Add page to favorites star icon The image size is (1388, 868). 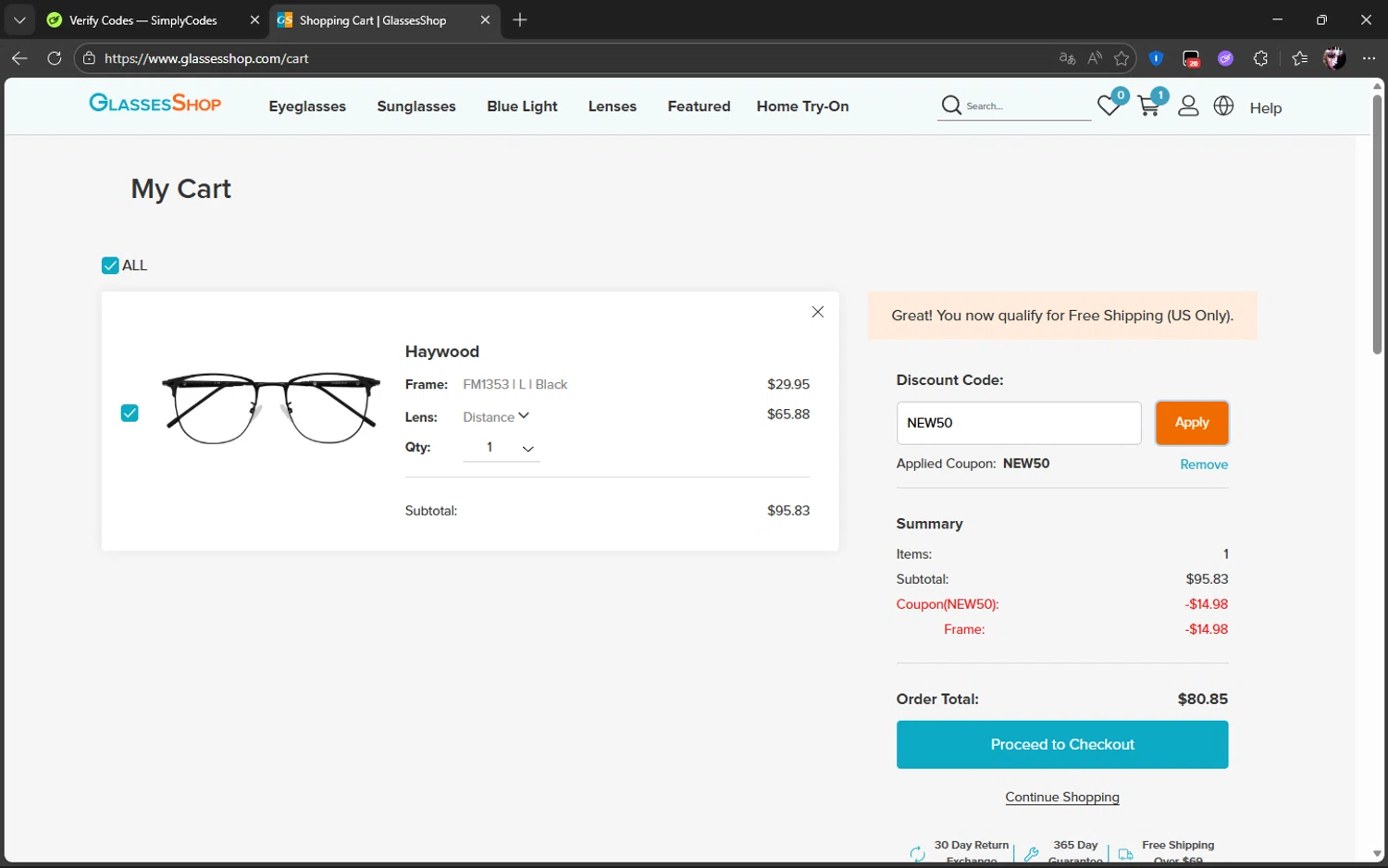point(1122,58)
